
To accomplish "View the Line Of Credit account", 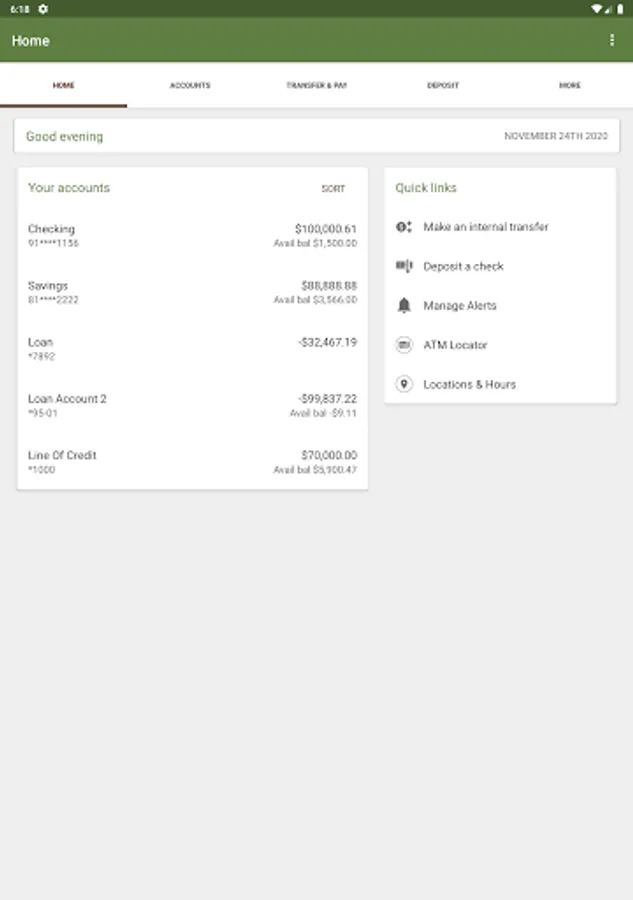I will click(192, 462).
